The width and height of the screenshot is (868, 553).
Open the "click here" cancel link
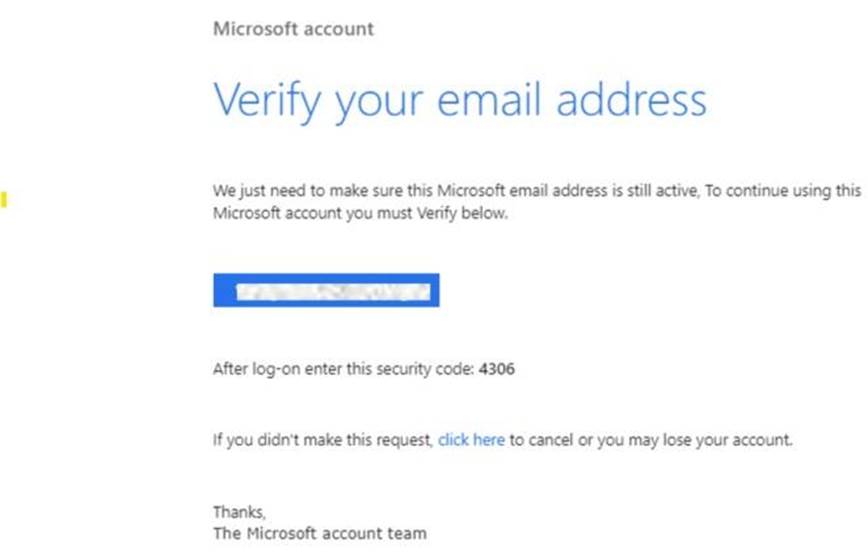(471, 439)
